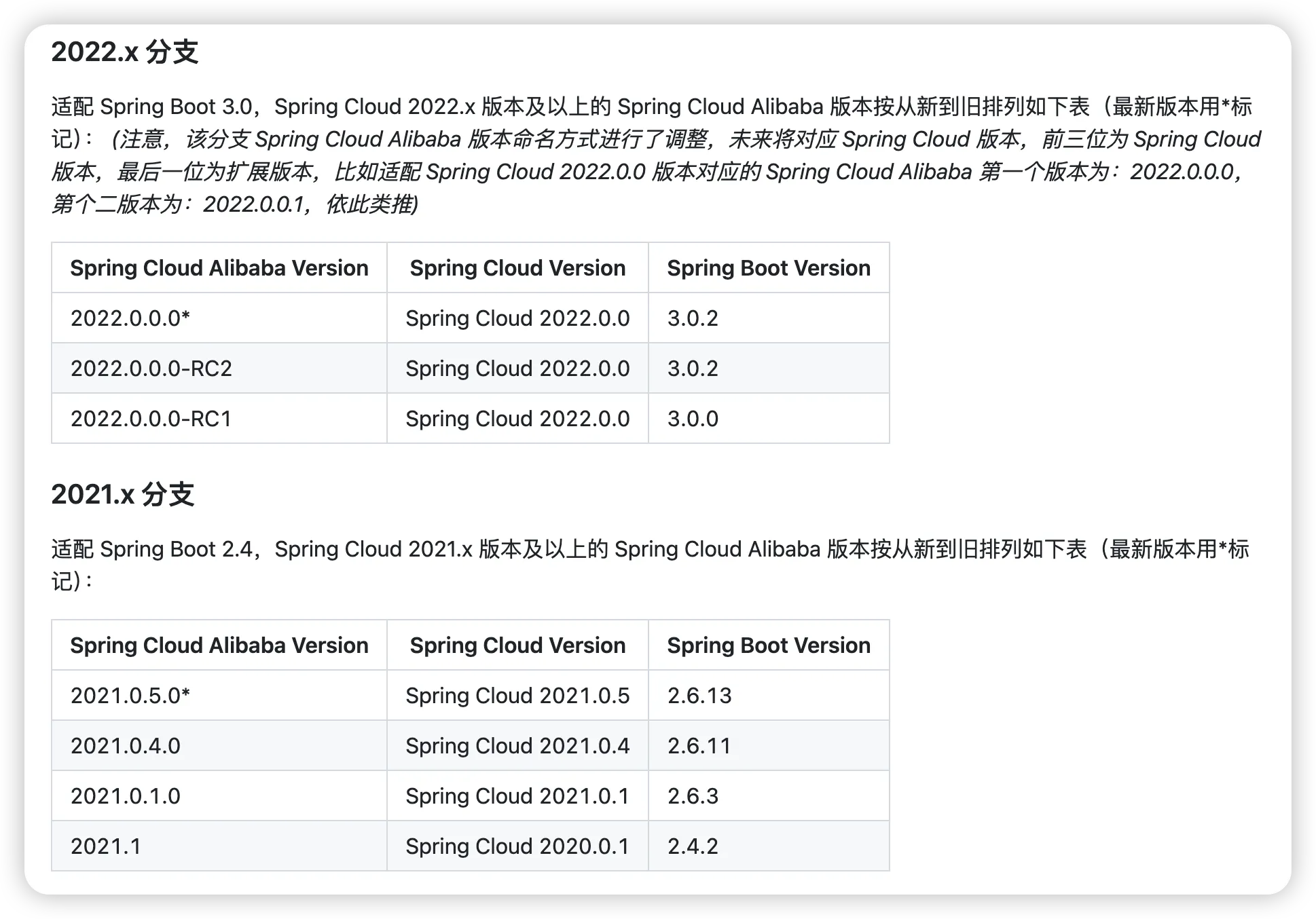This screenshot has height=919, width=1316.
Task: Click Spring Boot Version header in second table
Action: [768, 645]
